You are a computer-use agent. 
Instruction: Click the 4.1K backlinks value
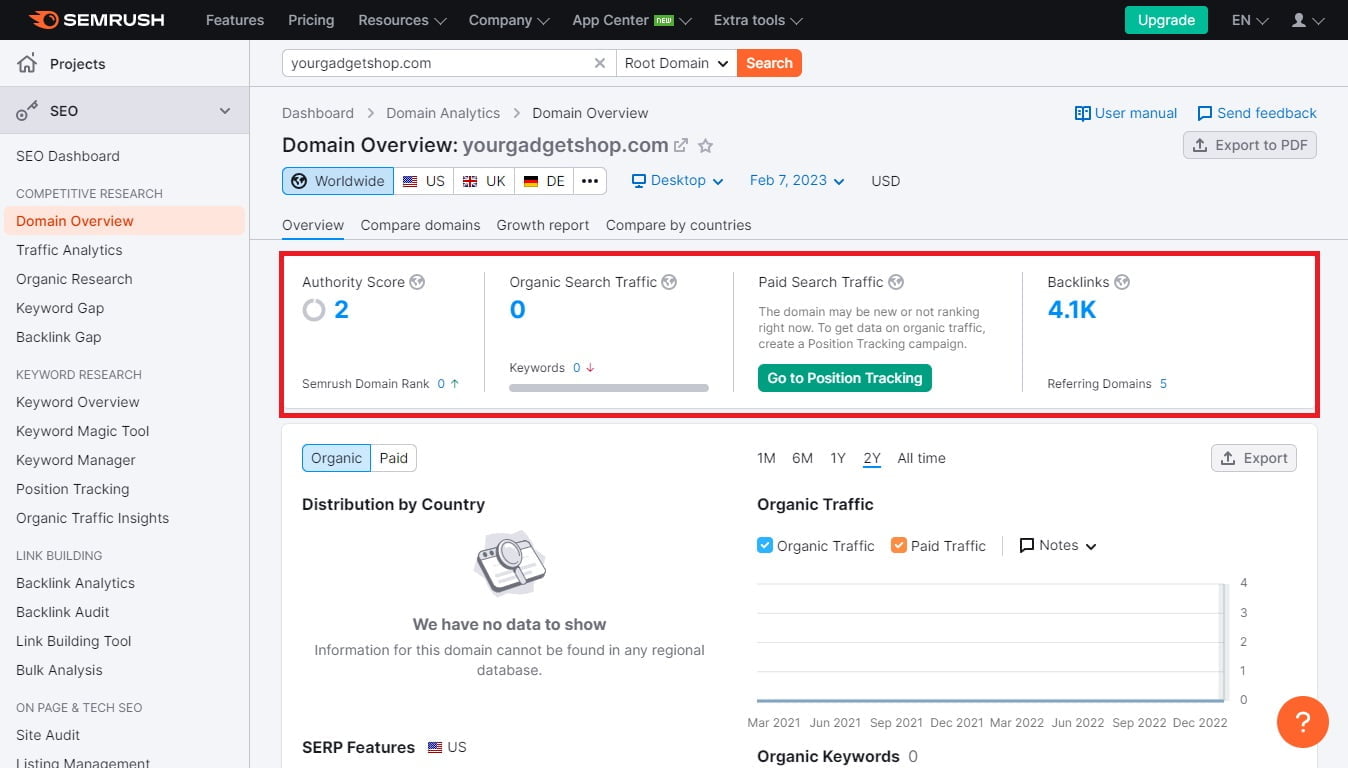(1072, 310)
